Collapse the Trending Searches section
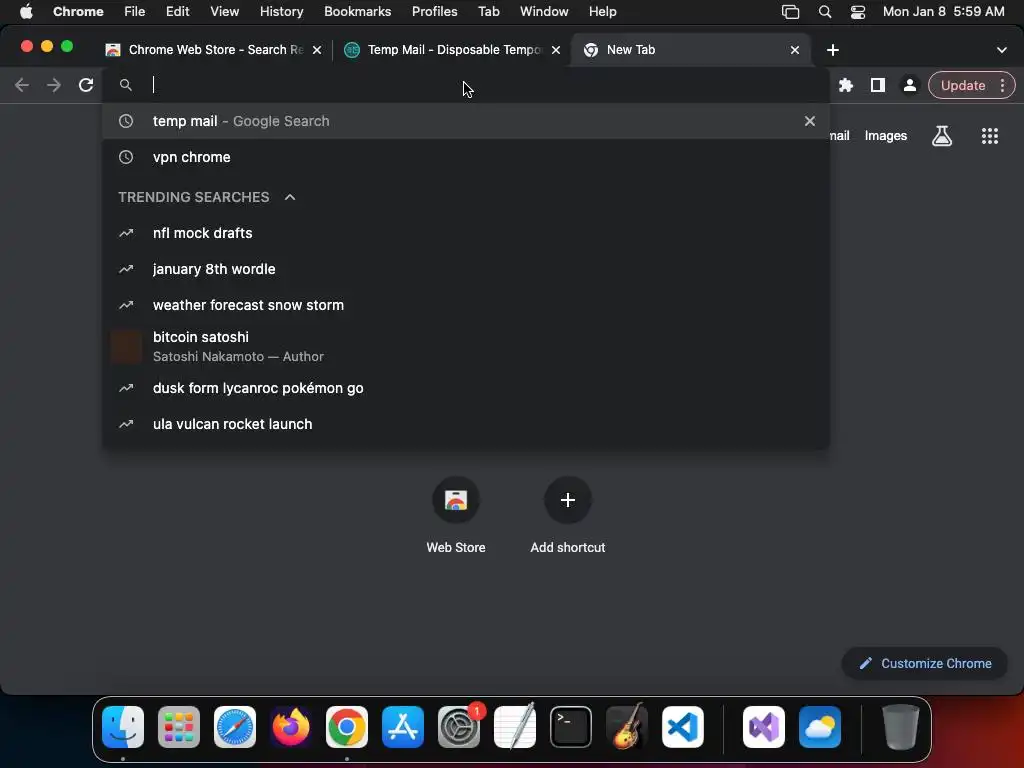 [290, 197]
